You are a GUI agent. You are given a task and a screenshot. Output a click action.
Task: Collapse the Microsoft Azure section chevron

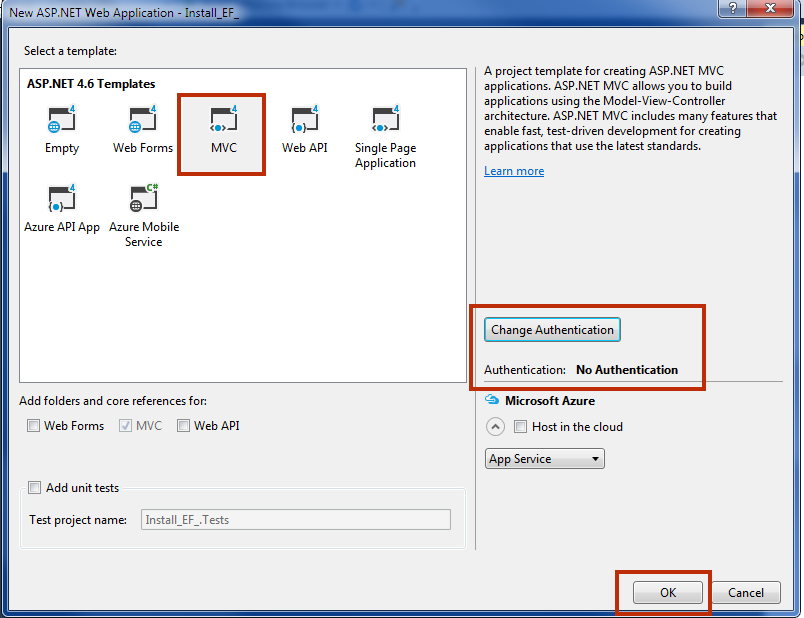[x=495, y=427]
